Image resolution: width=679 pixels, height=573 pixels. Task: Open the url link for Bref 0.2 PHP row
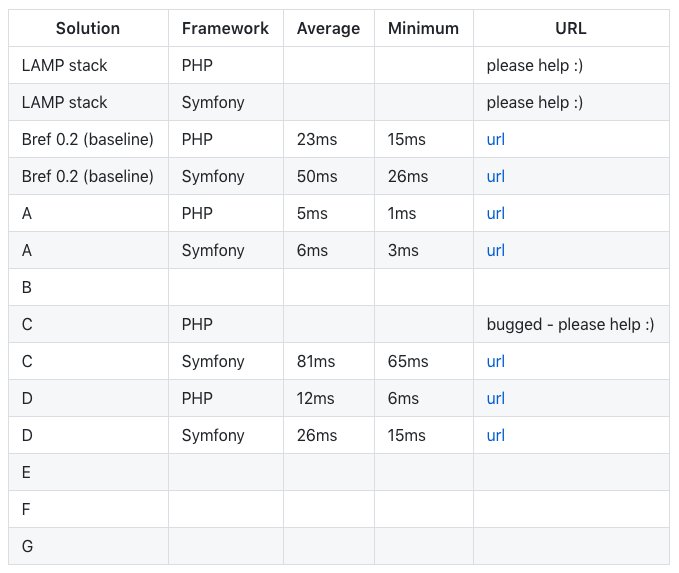pos(495,139)
